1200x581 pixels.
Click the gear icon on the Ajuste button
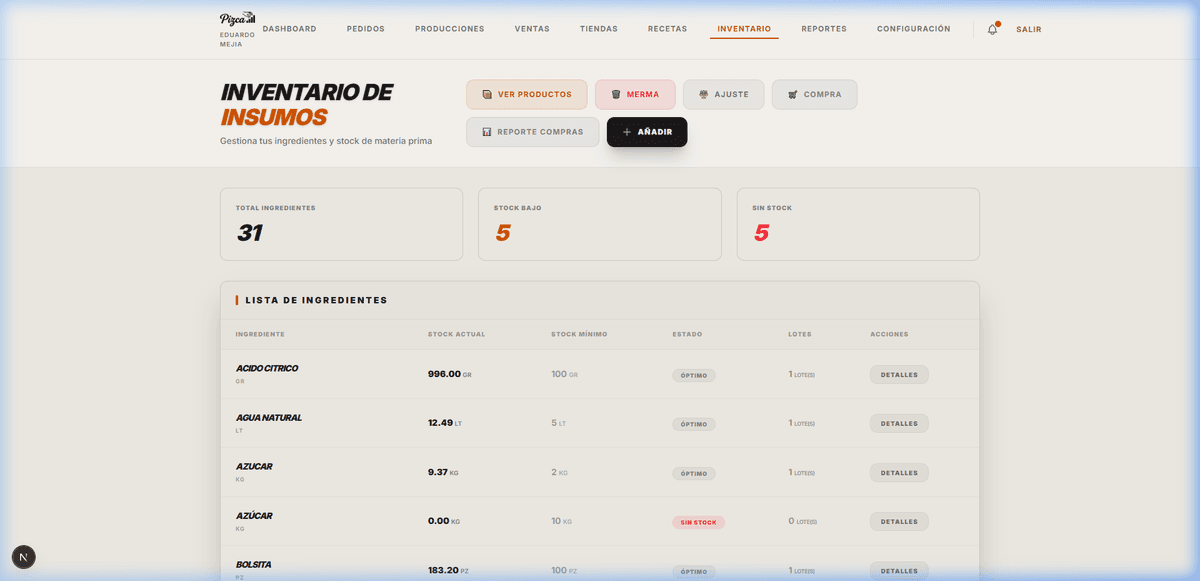703,94
